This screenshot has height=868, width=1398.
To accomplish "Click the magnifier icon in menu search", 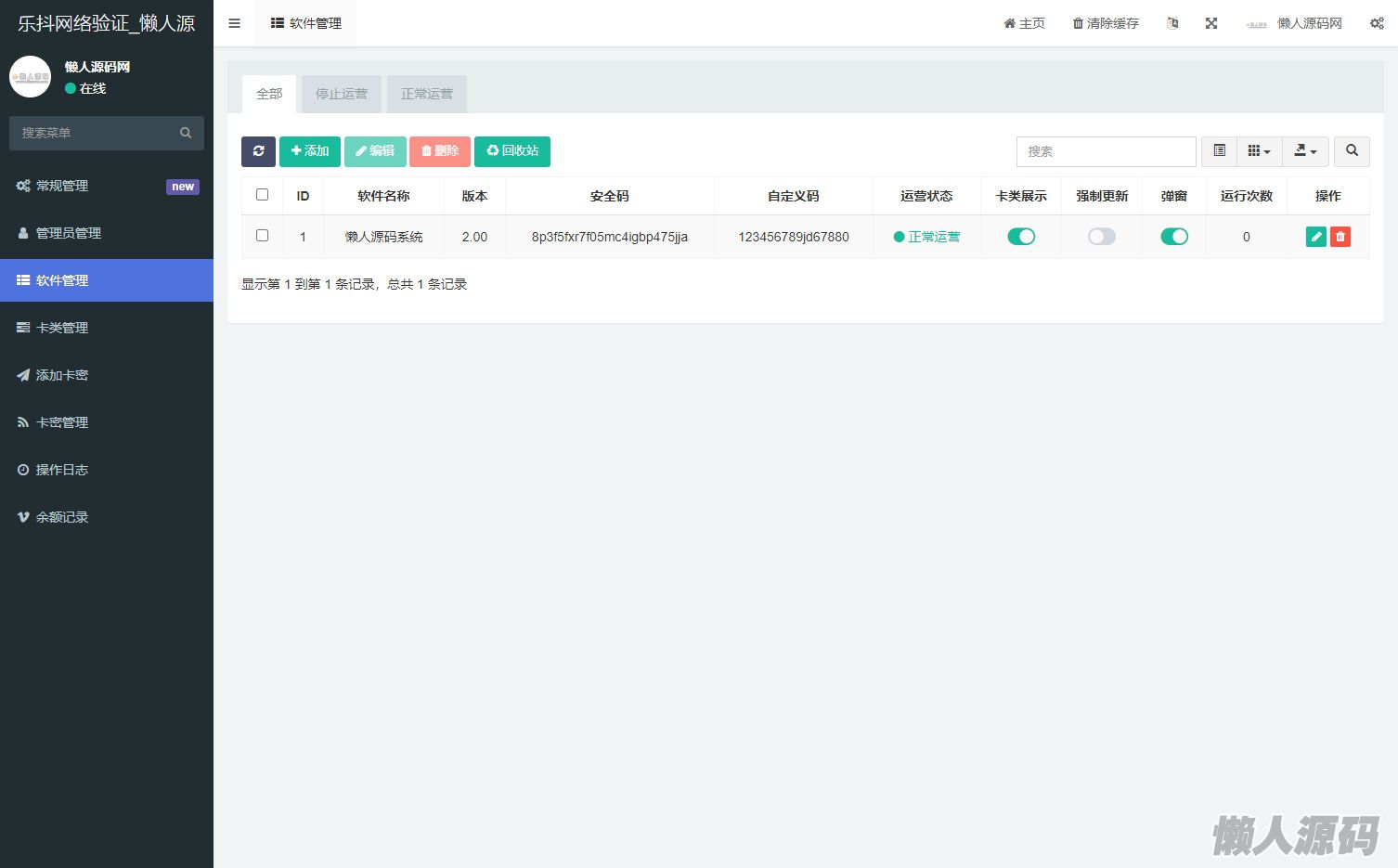I will pos(186,133).
